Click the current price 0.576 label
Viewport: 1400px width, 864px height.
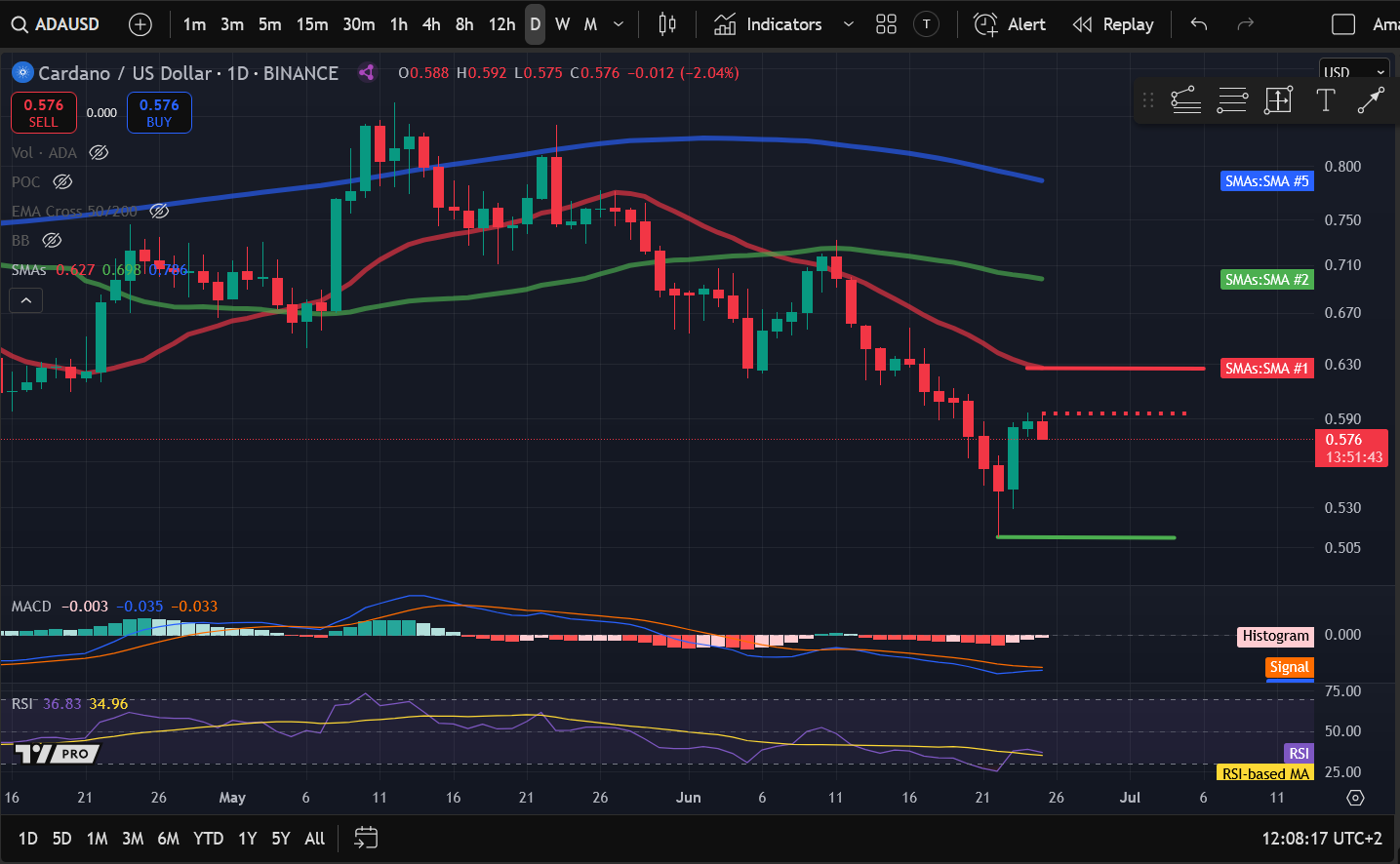pos(1352,449)
